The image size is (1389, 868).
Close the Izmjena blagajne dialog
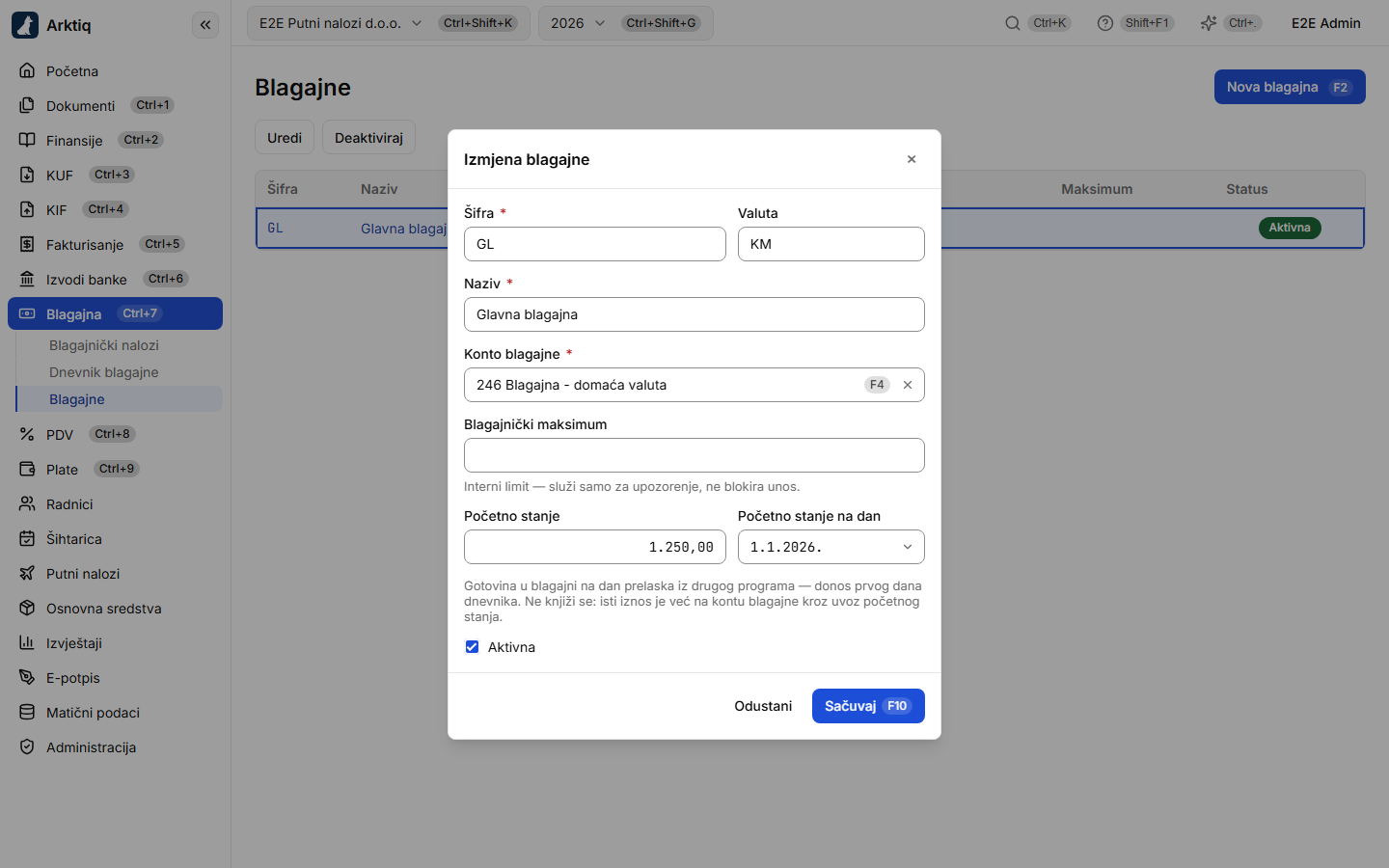click(x=912, y=159)
